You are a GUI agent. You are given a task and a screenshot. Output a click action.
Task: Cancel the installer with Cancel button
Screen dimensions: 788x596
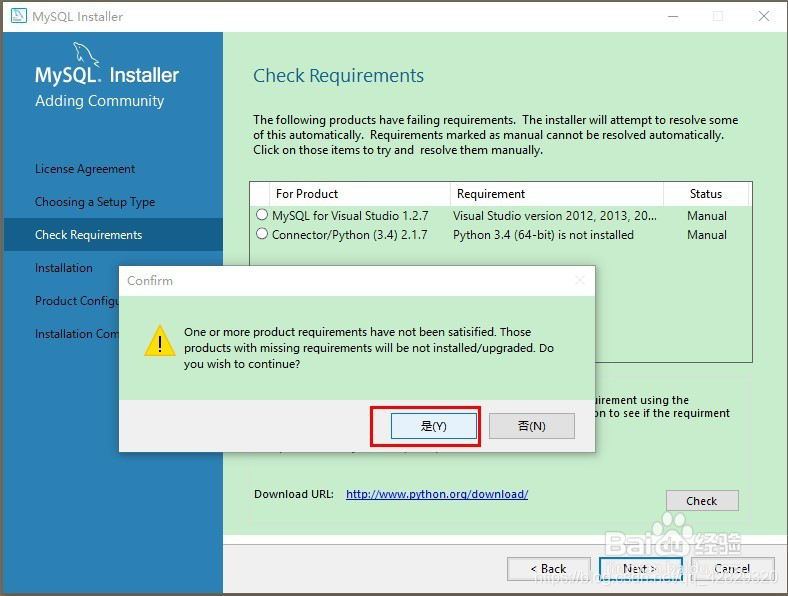732,568
